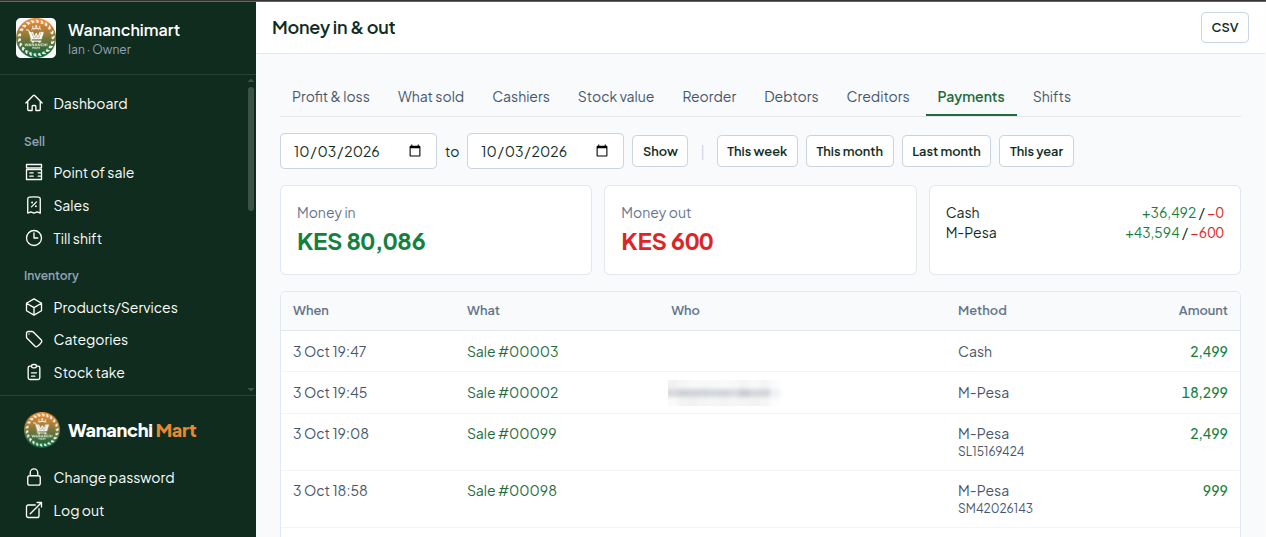This screenshot has width=1266, height=537.
Task: Click the Change password lock icon
Action: (x=34, y=478)
